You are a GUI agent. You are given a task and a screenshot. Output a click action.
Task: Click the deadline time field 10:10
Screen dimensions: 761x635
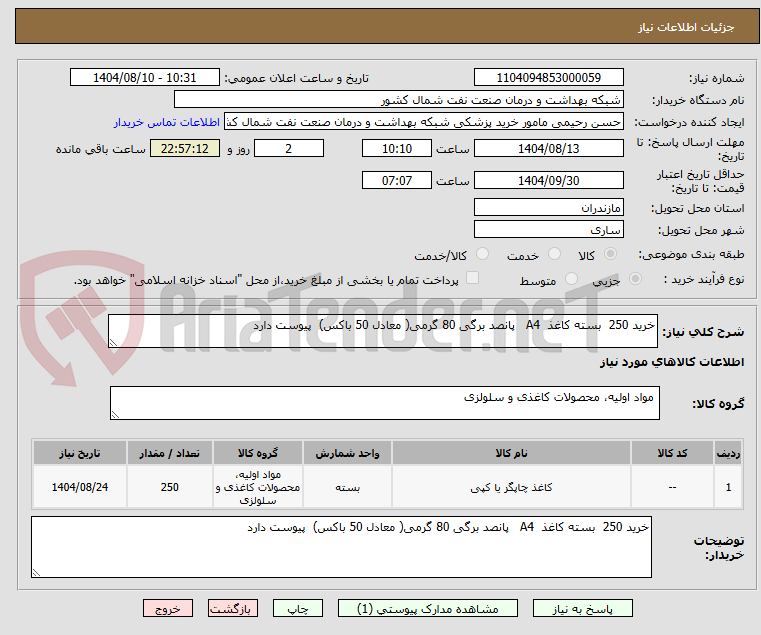tap(397, 149)
